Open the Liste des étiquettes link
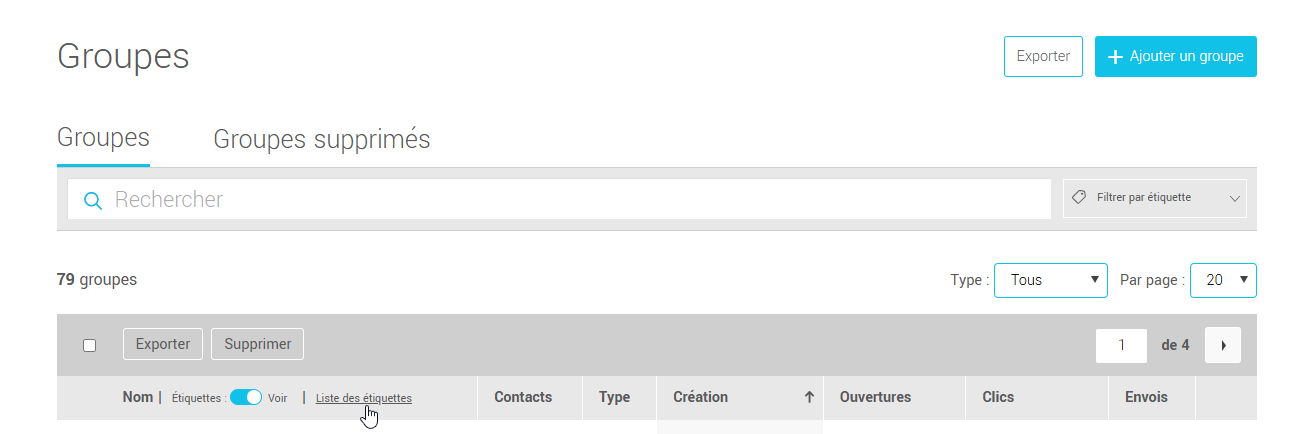Viewport: 1294px width, 434px height. [363, 398]
